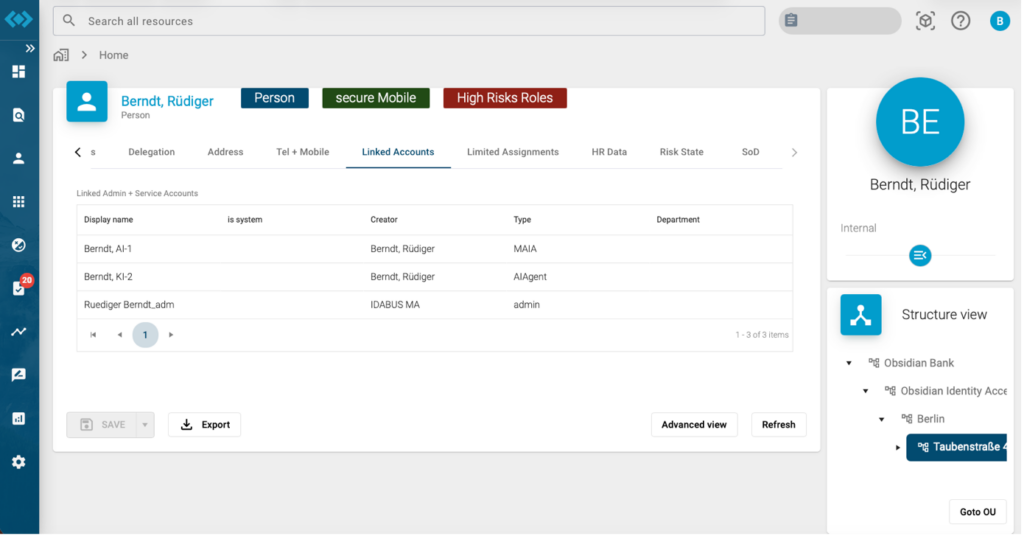The height and width of the screenshot is (536, 1024).
Task: Toggle the round menu button under Internal
Action: [x=920, y=256]
